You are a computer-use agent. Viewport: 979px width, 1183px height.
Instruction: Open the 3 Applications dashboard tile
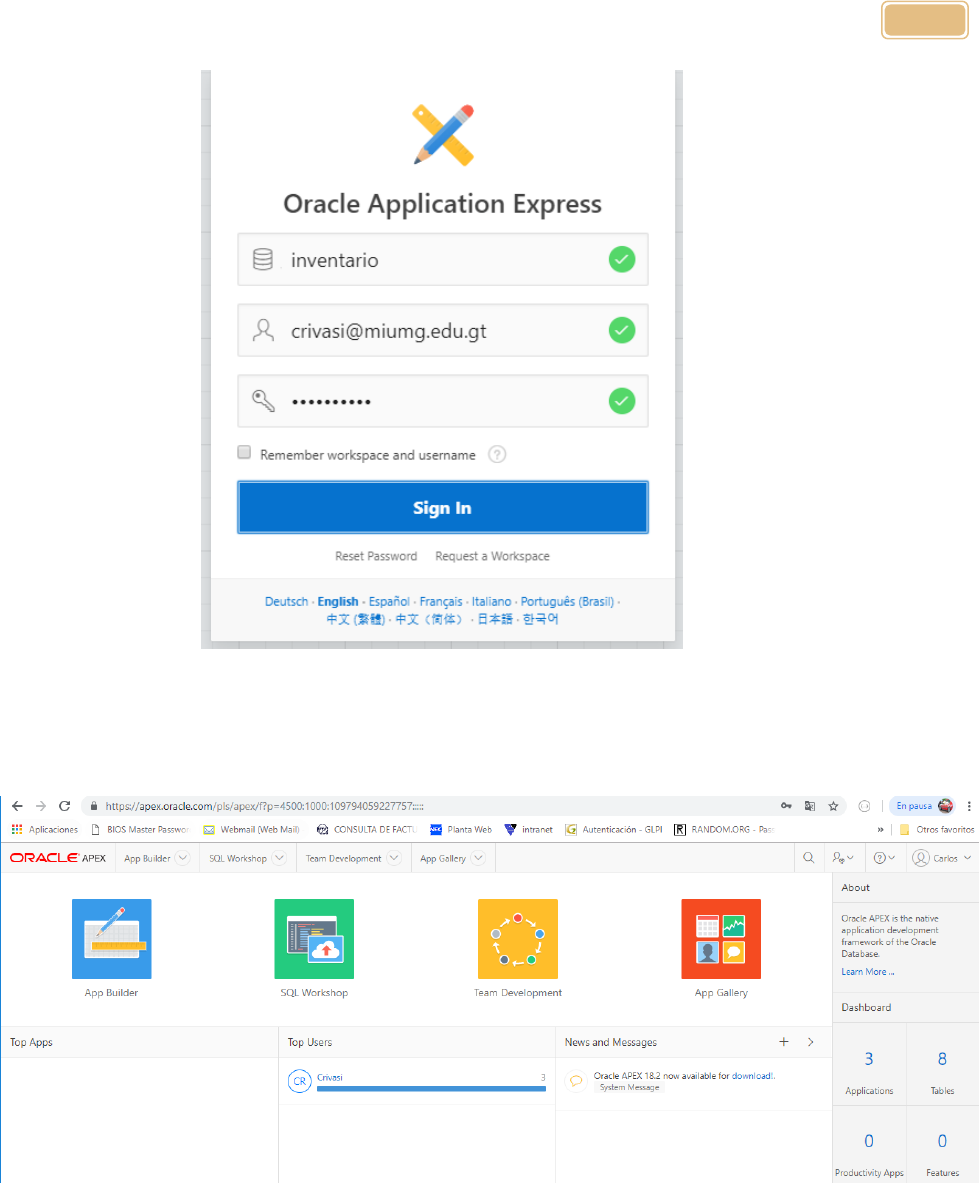tap(869, 1065)
